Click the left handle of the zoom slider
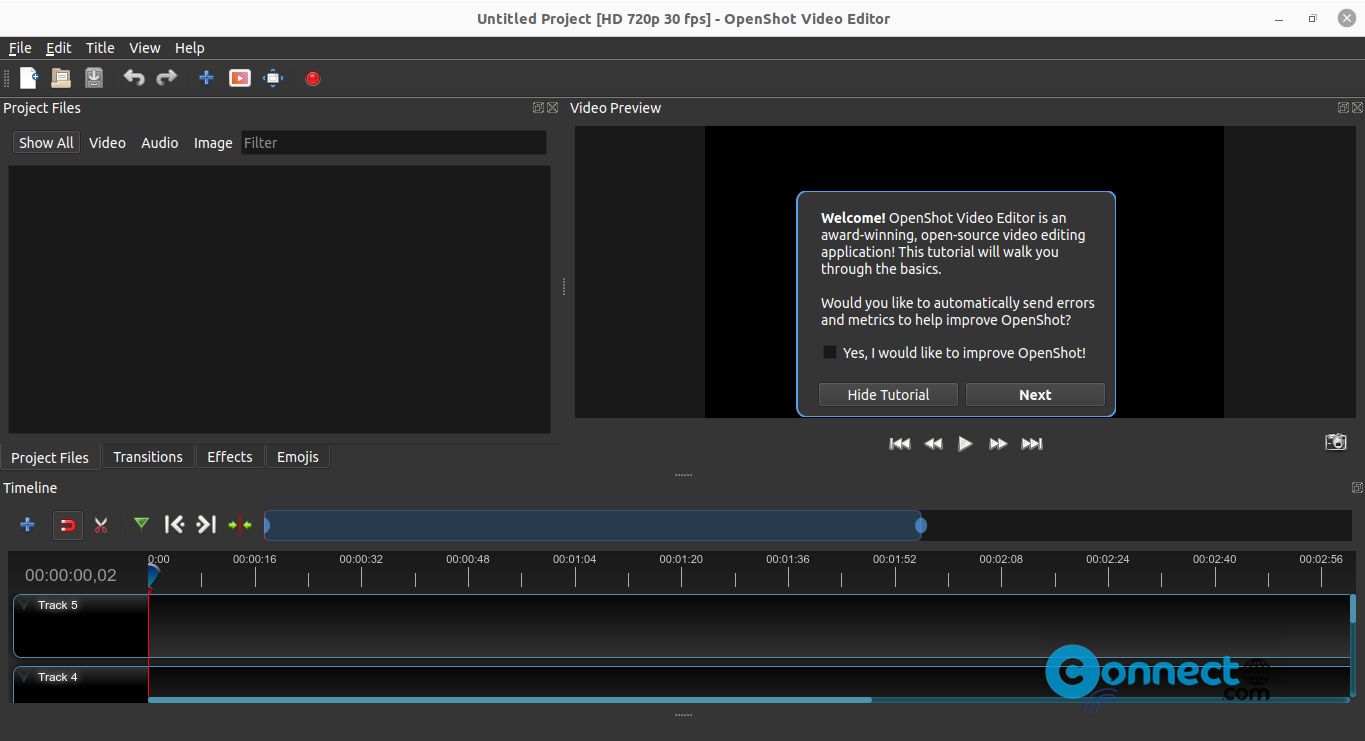 point(266,525)
